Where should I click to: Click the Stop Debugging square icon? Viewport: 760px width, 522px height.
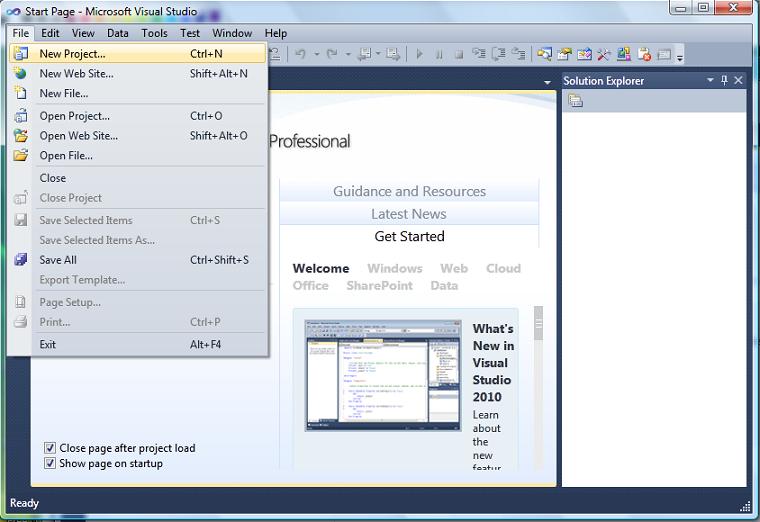click(x=459, y=54)
